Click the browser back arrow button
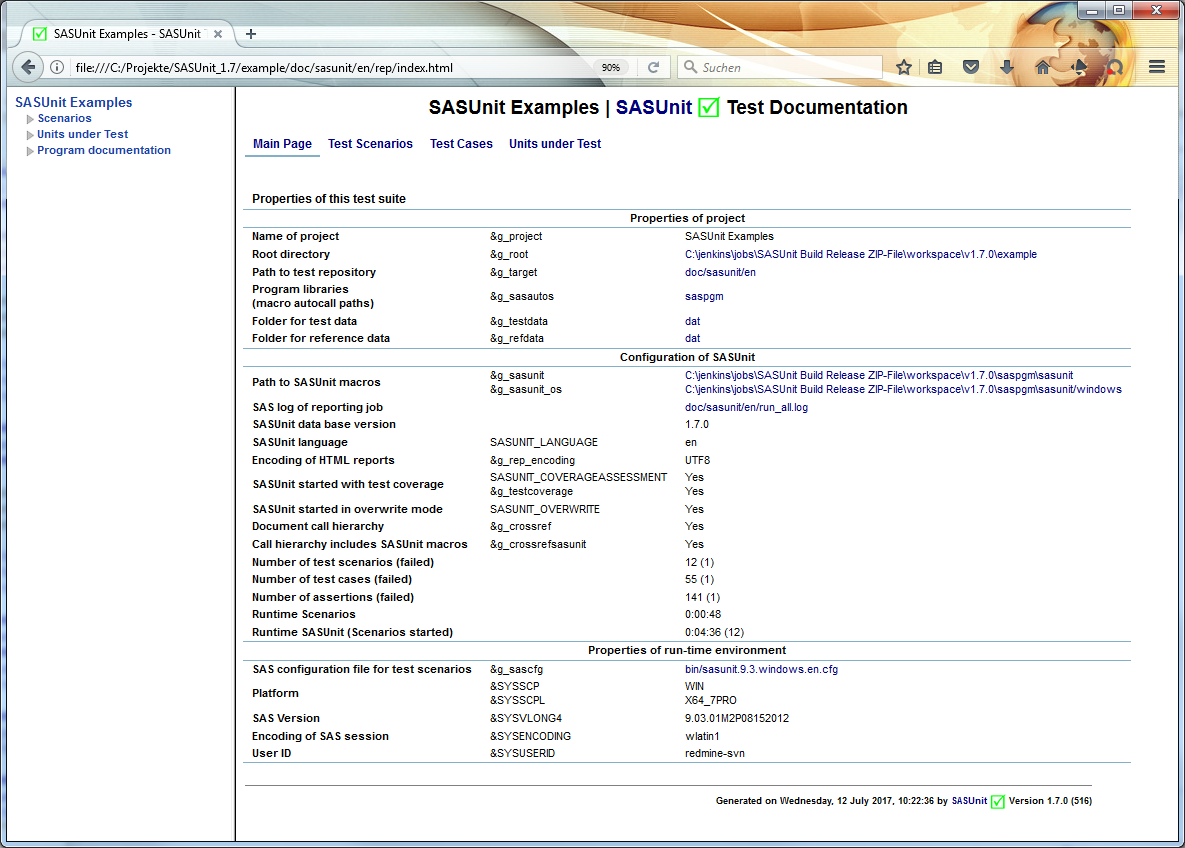 (28, 67)
